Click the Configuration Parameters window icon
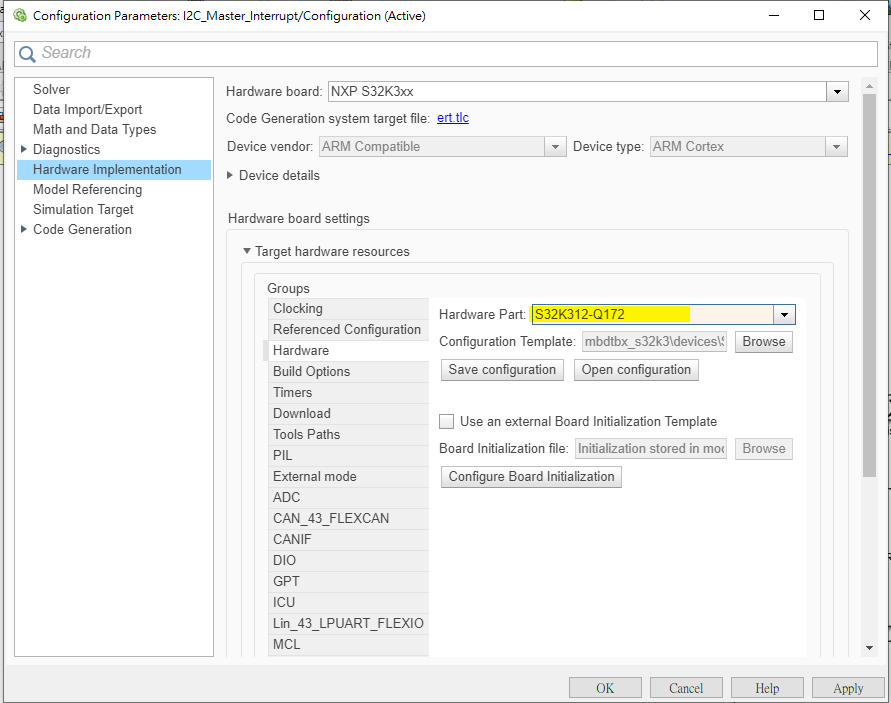891x703 pixels. click(x=20, y=15)
